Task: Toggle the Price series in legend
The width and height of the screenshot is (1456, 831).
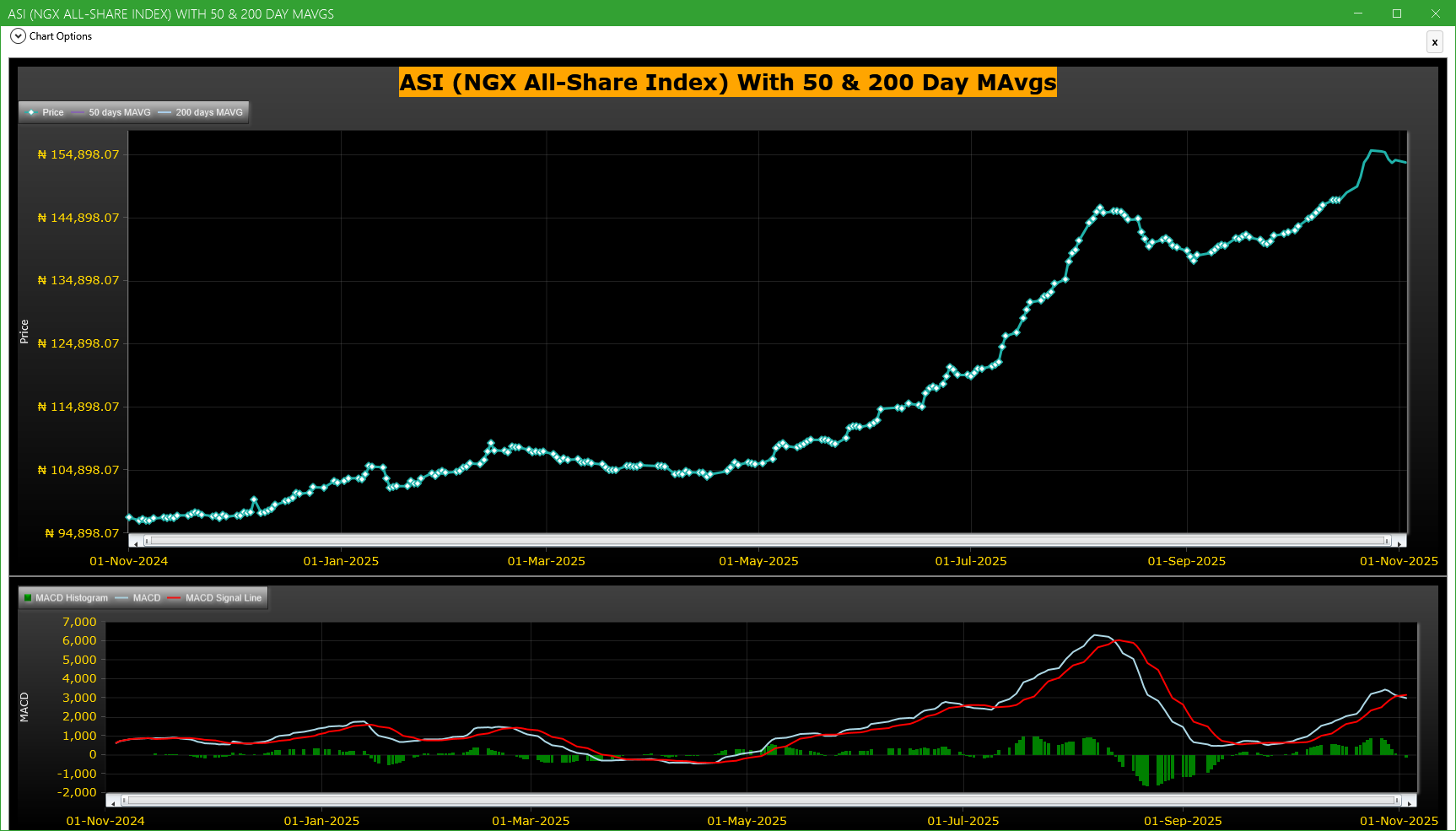Action: [x=46, y=112]
